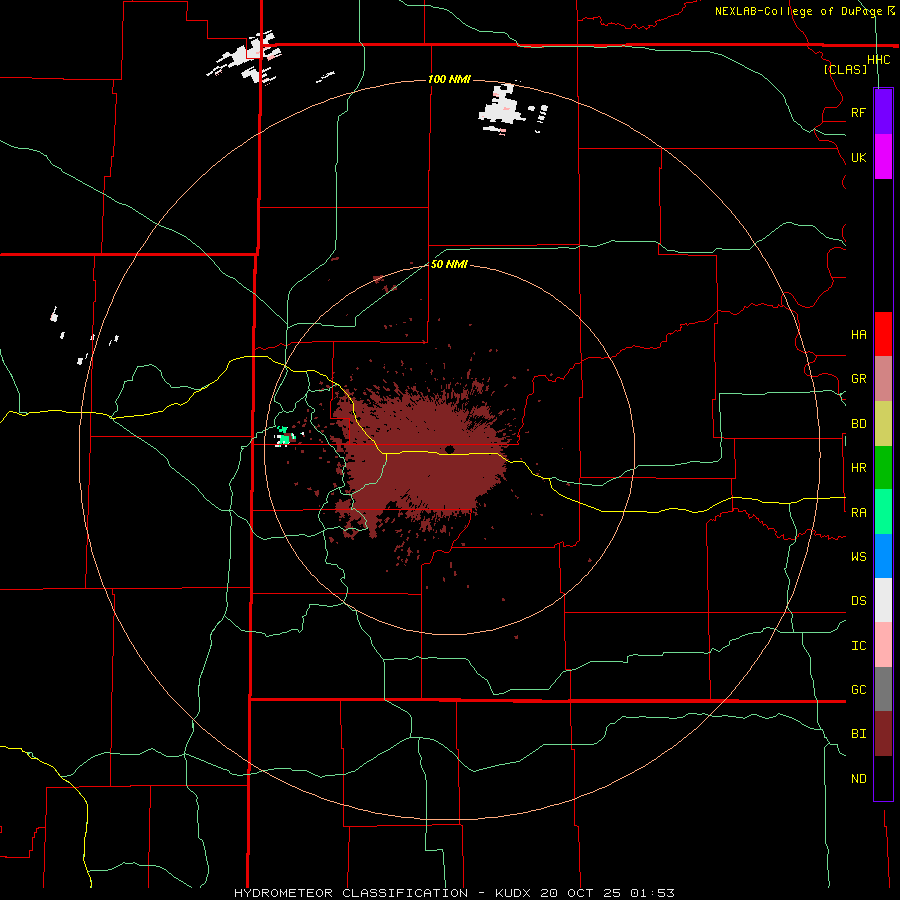Click the white dry snow echo near 100 NMI label
The image size is (900, 900).
click(504, 109)
